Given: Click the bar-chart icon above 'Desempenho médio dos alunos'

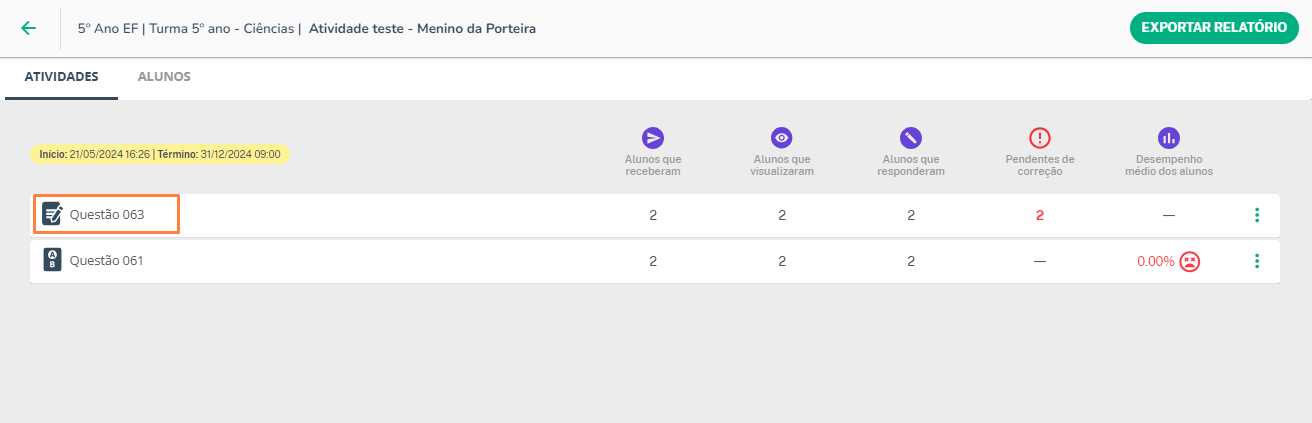Looking at the screenshot, I should [1168, 138].
